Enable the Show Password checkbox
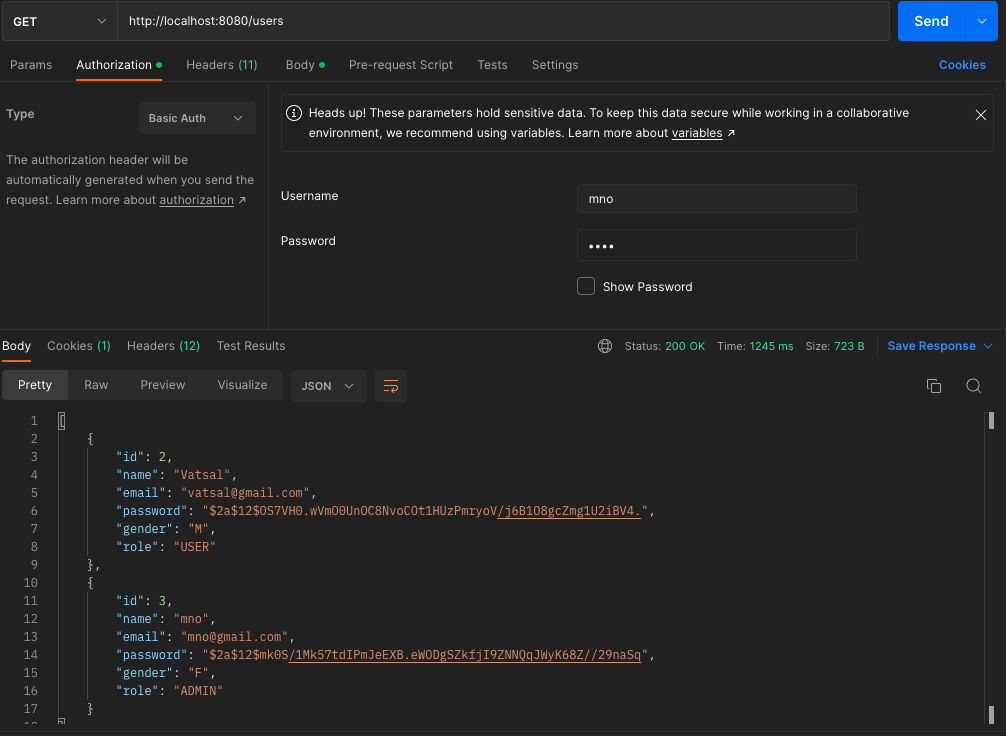The height and width of the screenshot is (736, 1006). [x=586, y=286]
